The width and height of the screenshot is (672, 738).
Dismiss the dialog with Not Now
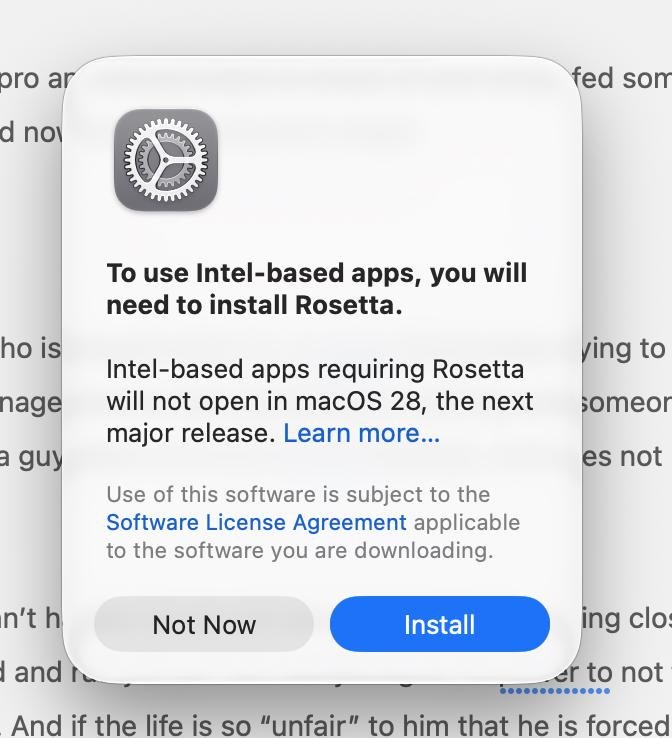(204, 624)
